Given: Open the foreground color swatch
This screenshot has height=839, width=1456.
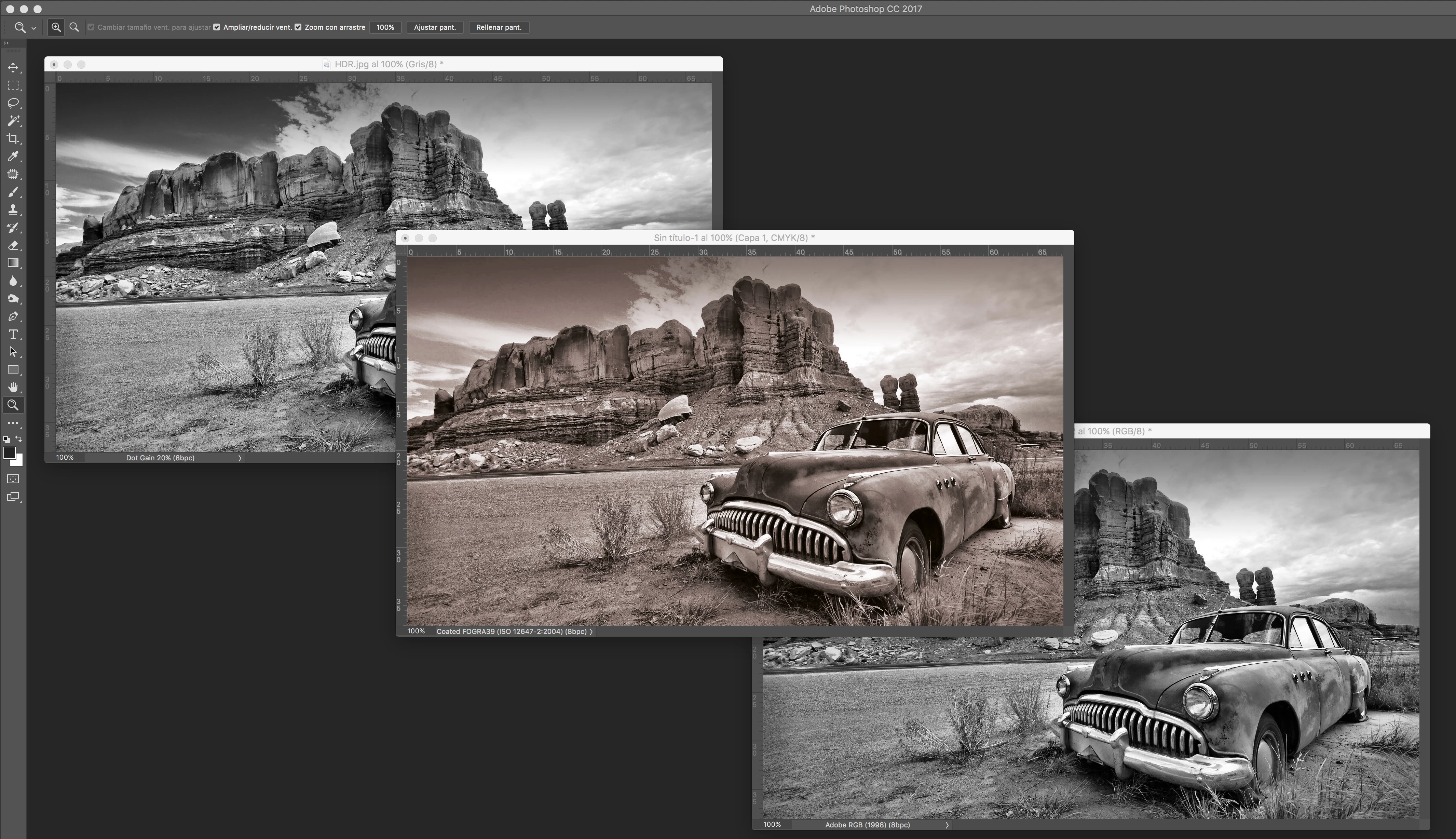Looking at the screenshot, I should coord(9,453).
